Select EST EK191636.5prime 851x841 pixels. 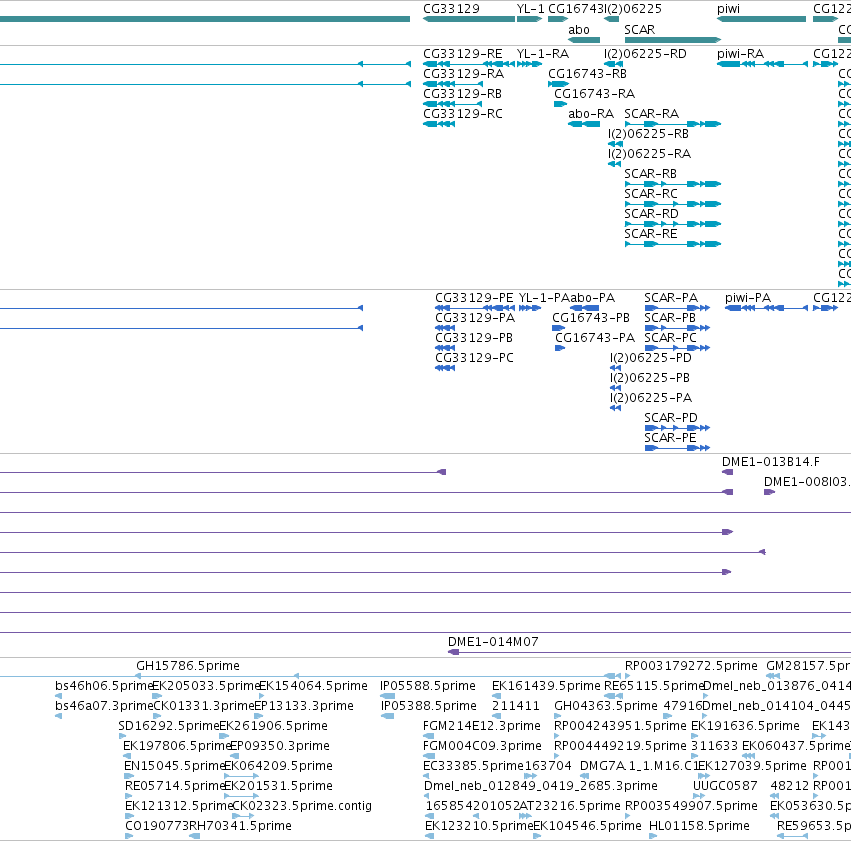pos(694,736)
